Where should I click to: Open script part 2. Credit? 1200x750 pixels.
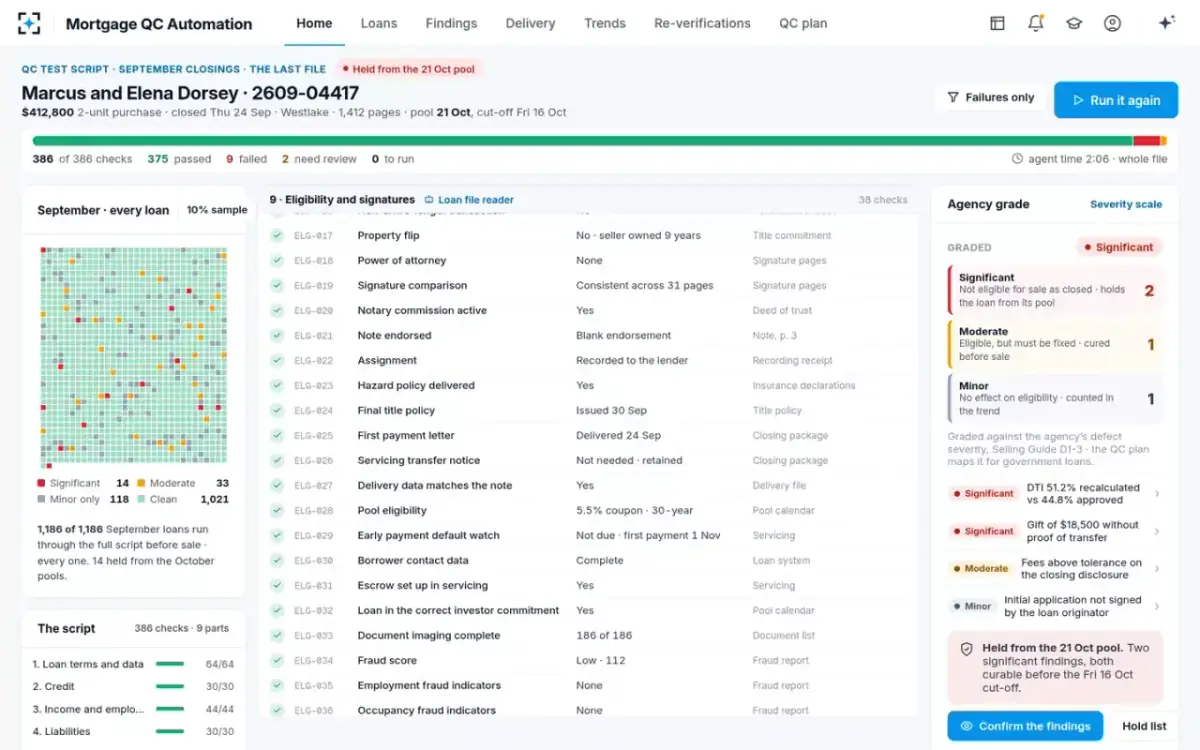click(x=133, y=687)
